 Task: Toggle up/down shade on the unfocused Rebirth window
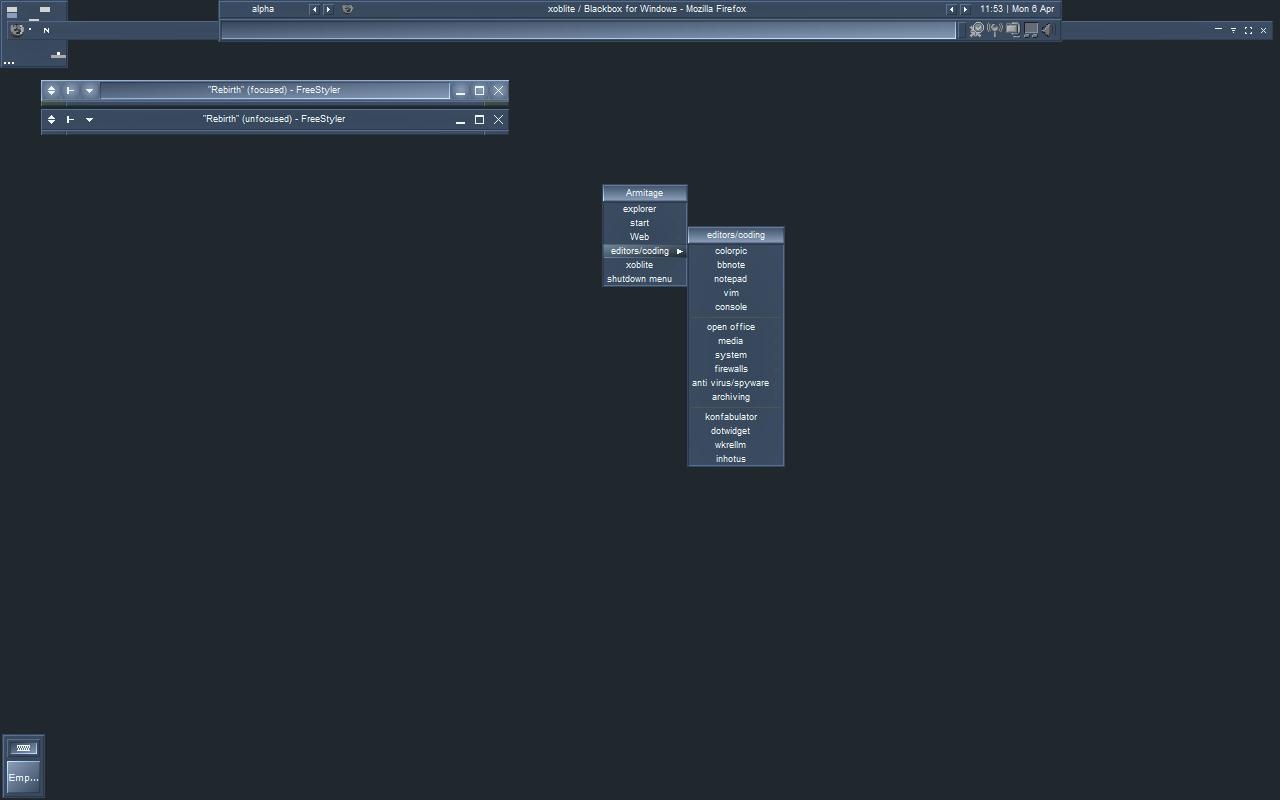tap(51, 120)
